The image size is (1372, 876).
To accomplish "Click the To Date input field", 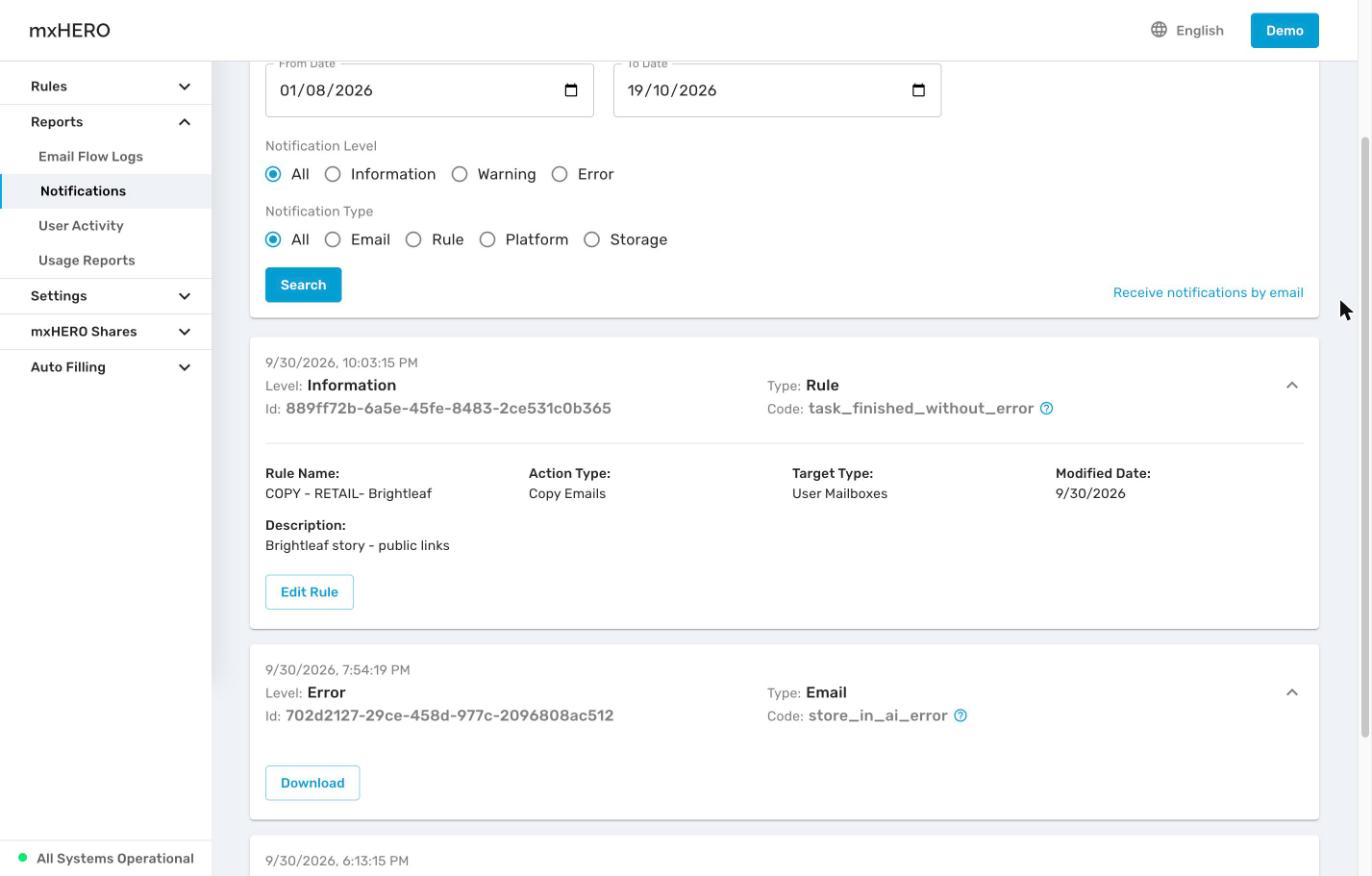I will tap(777, 90).
